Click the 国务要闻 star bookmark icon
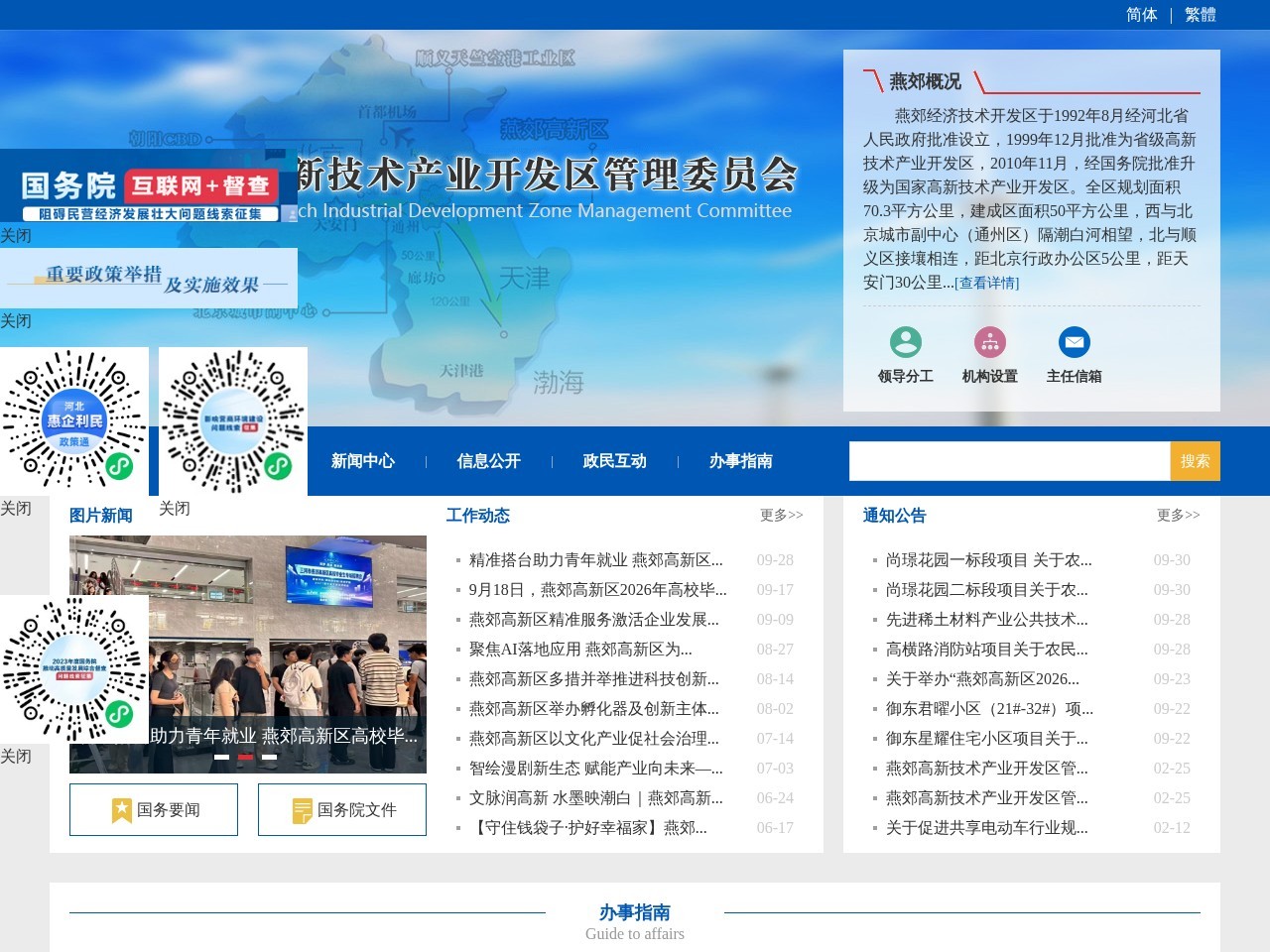 121,810
